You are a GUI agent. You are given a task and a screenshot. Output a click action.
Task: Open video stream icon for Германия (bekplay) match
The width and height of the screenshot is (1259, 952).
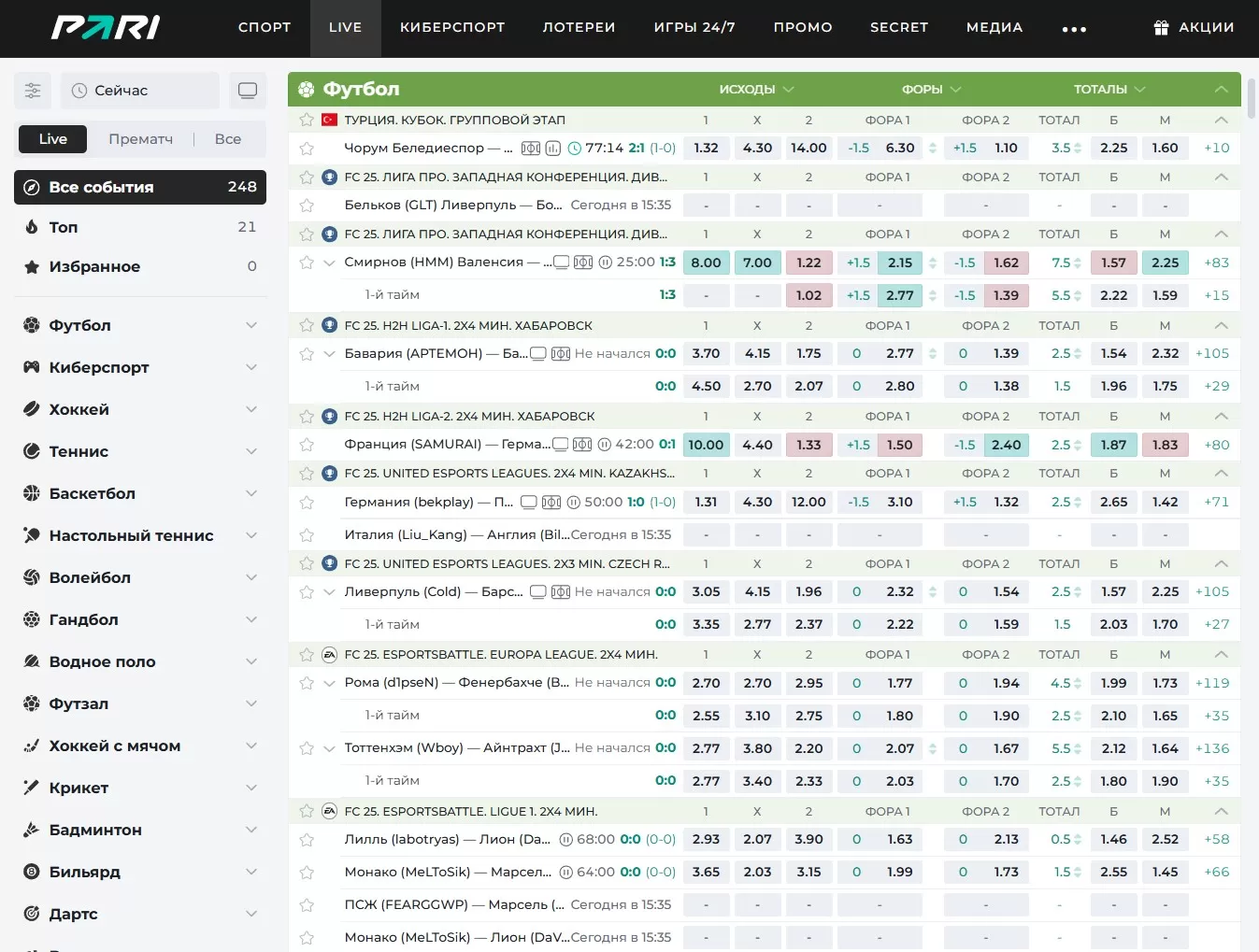pyautogui.click(x=528, y=503)
